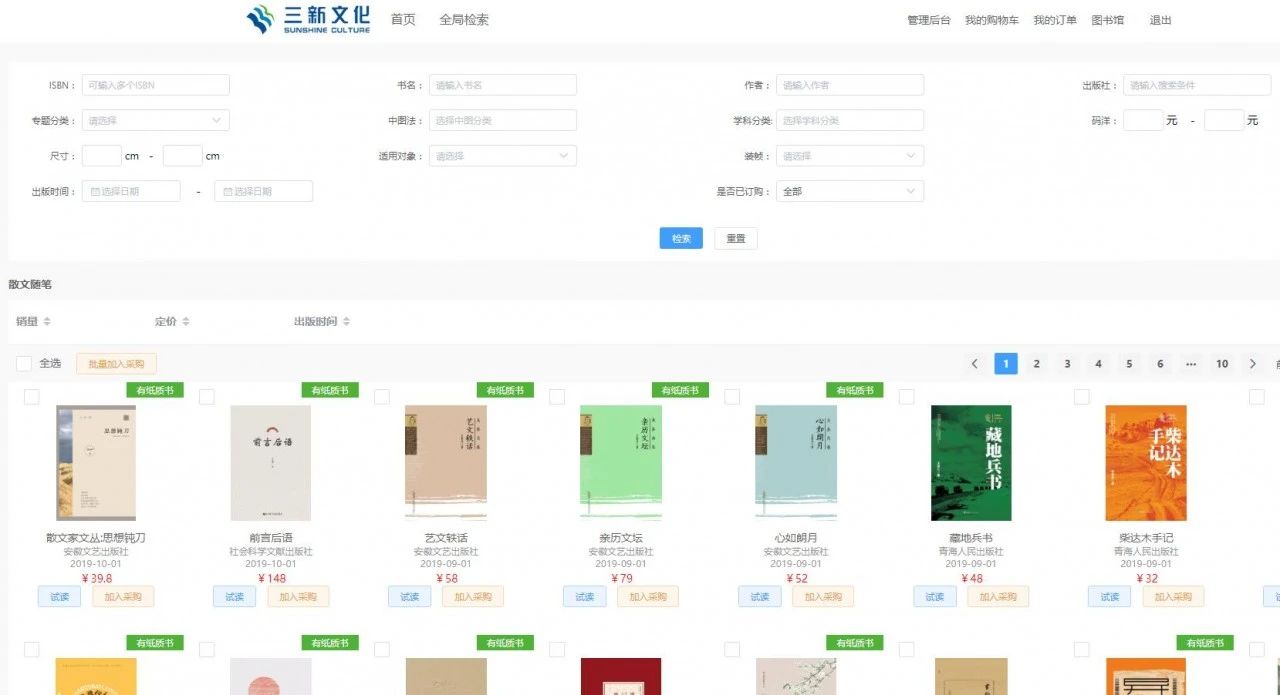Open 全局检索 in top navigation

[x=464, y=19]
